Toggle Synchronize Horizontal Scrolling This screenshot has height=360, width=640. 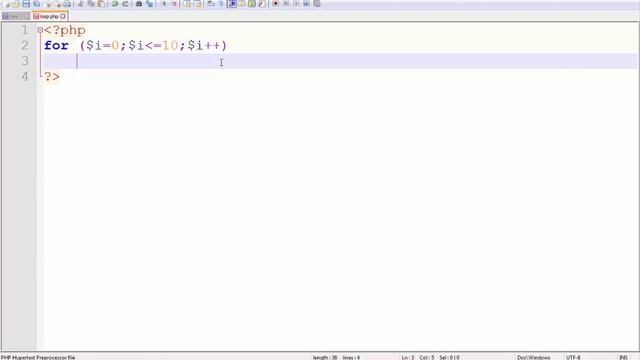pos(197,4)
